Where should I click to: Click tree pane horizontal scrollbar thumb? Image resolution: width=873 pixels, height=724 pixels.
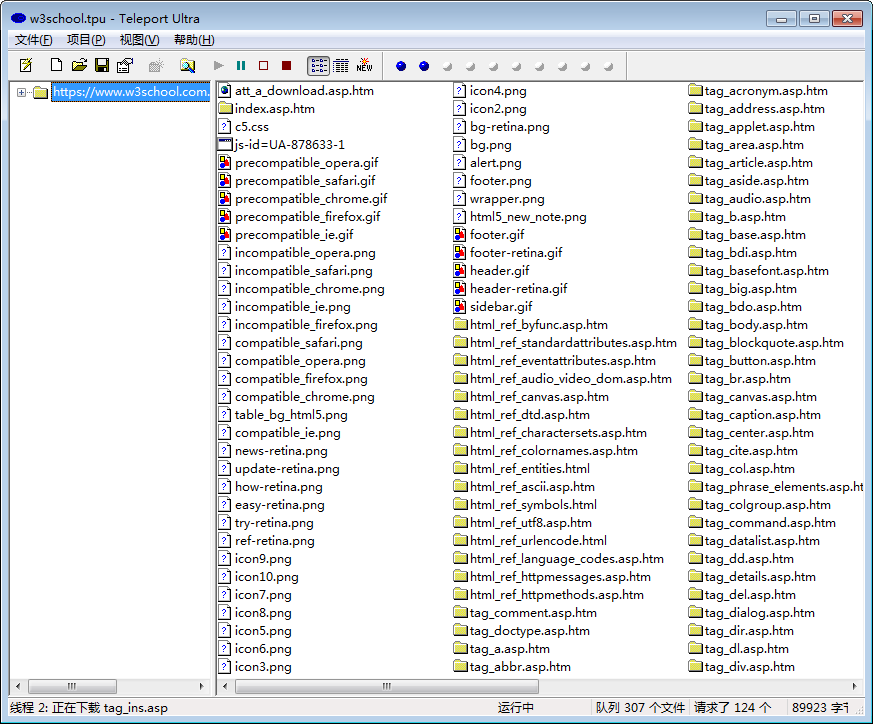(72, 686)
